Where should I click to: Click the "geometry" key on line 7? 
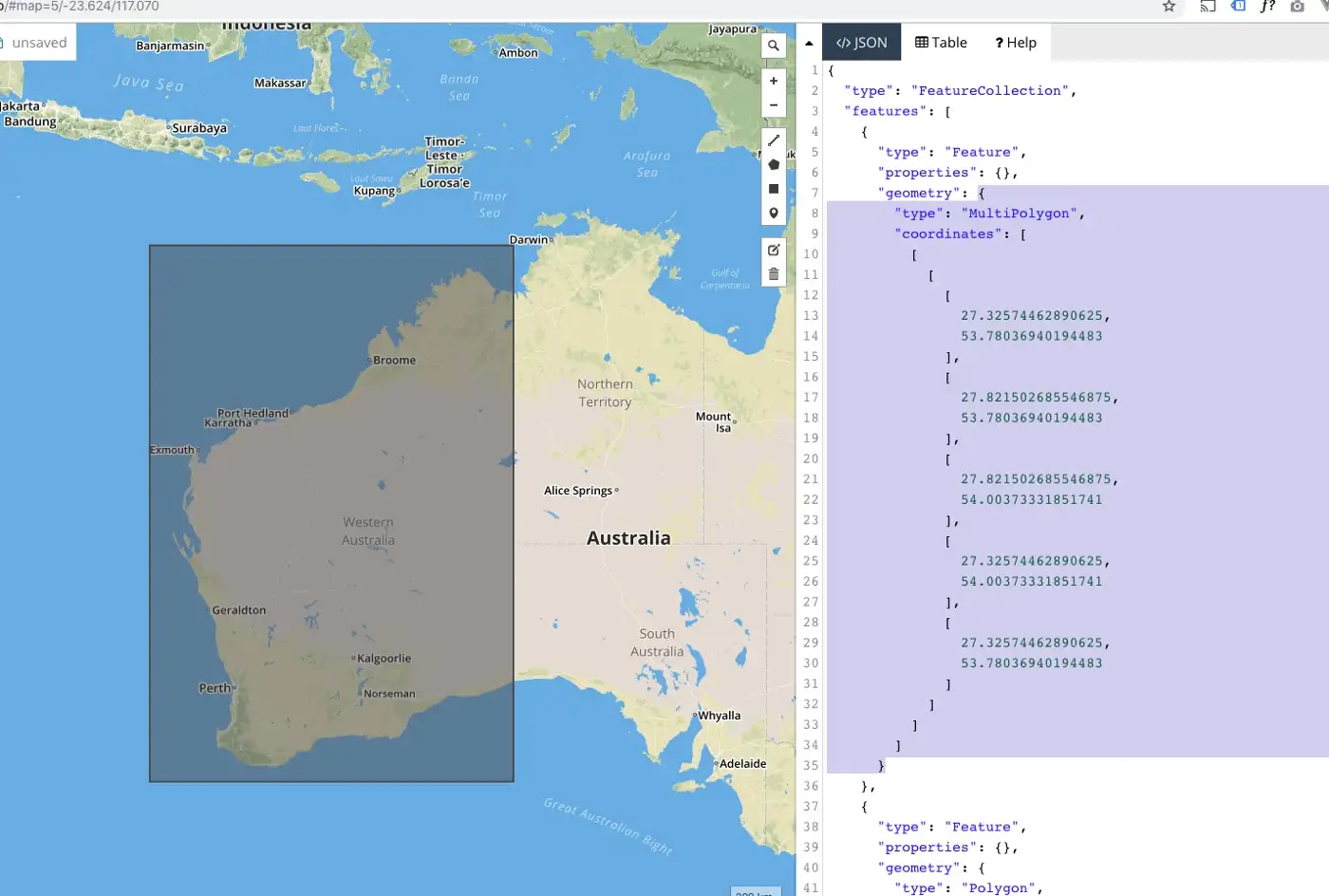tap(919, 193)
